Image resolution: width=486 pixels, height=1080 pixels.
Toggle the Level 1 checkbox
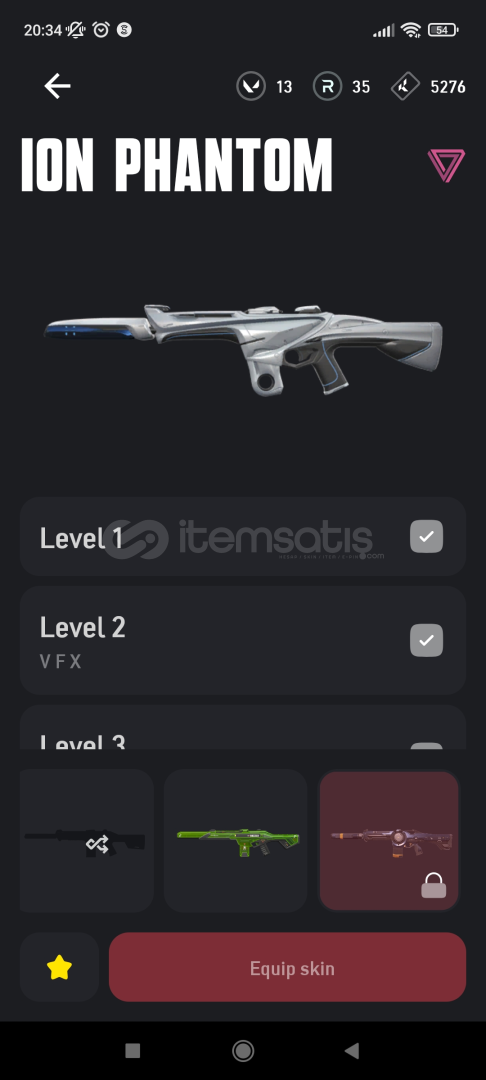(x=427, y=537)
